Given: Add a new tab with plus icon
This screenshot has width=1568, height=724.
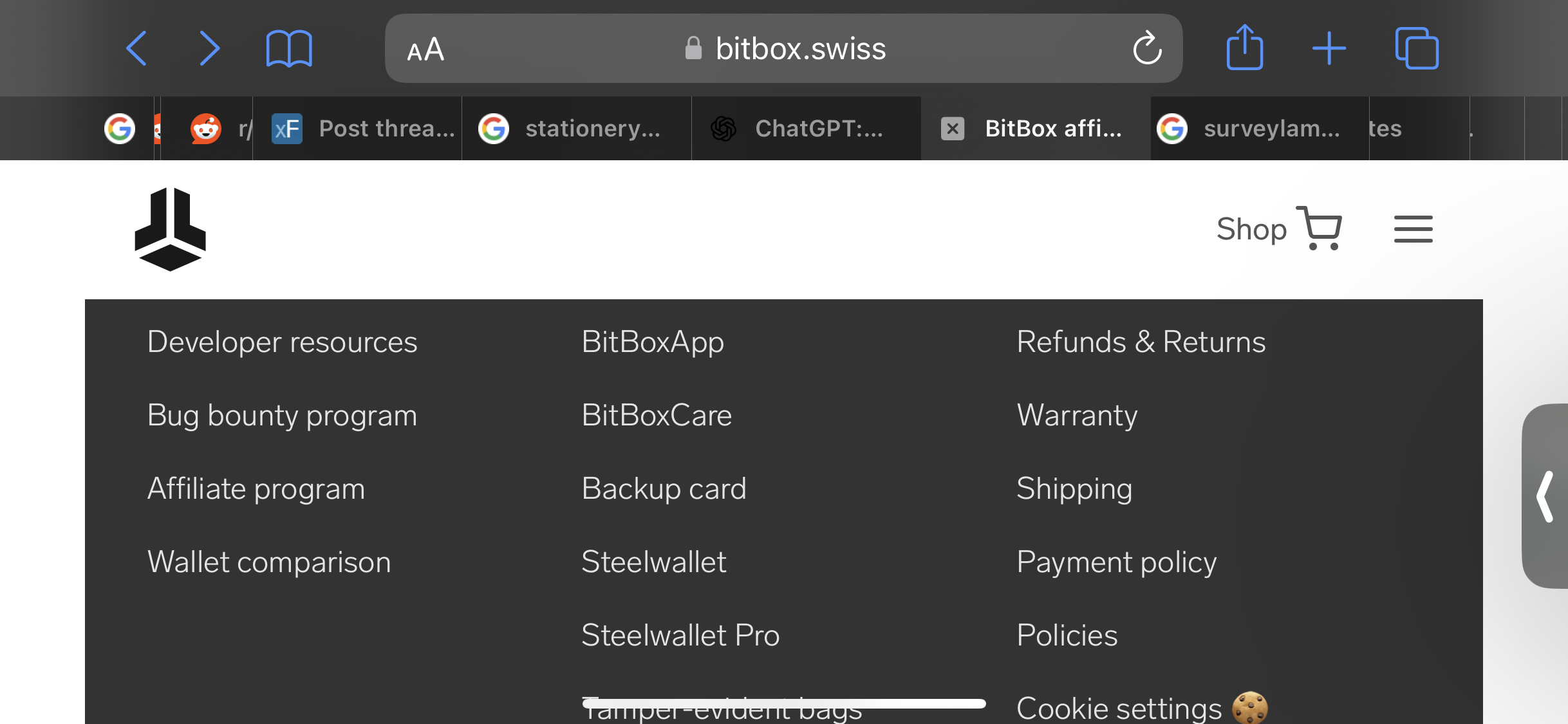Looking at the screenshot, I should (1329, 48).
